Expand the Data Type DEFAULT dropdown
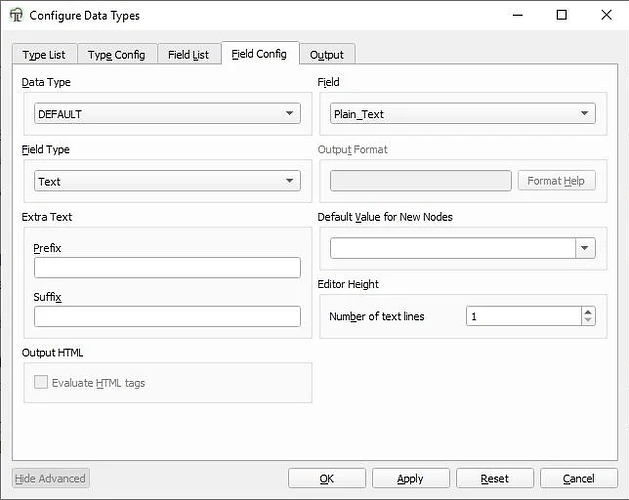629x500 pixels. (167, 114)
